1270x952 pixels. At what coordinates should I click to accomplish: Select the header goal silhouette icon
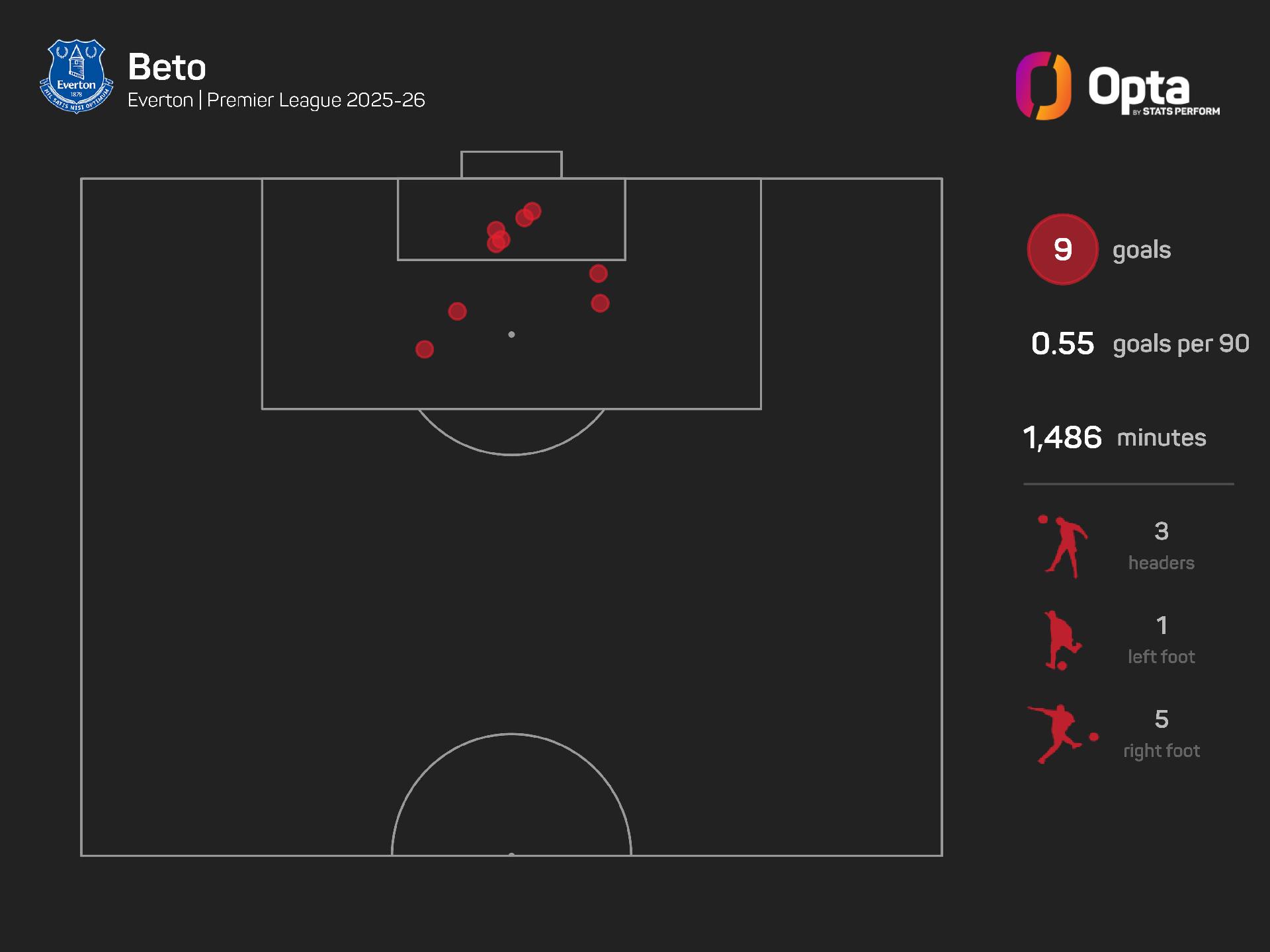[1063, 546]
